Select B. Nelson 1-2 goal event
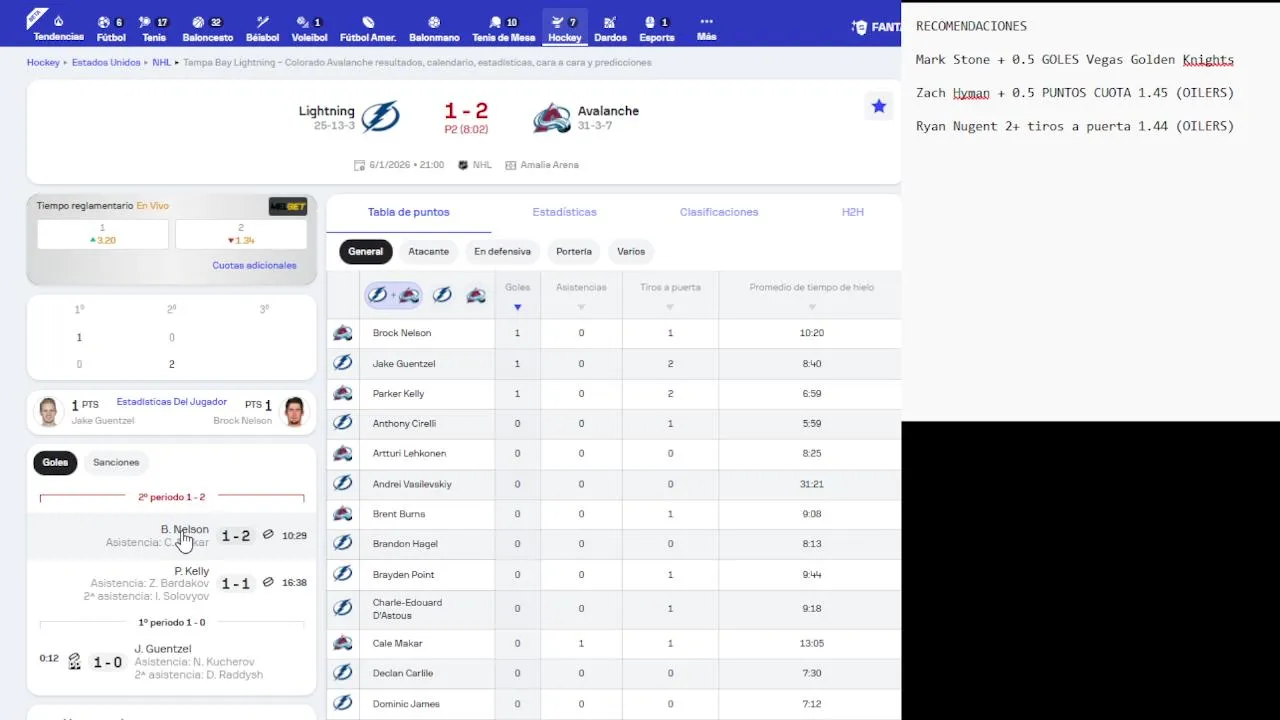The width and height of the screenshot is (1280, 720). [x=171, y=535]
